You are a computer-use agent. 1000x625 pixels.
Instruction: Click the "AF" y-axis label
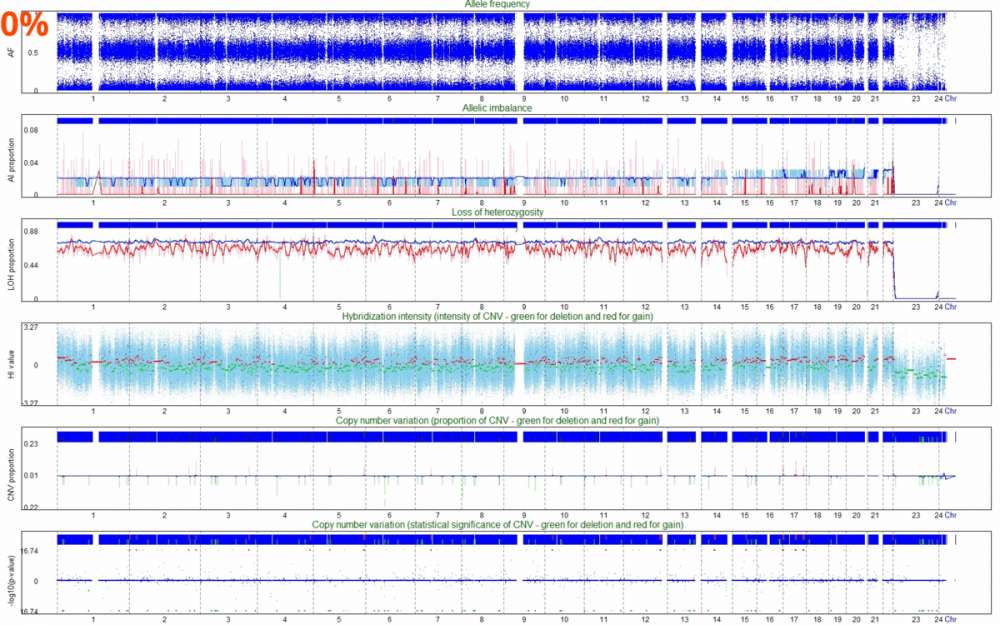(11, 52)
